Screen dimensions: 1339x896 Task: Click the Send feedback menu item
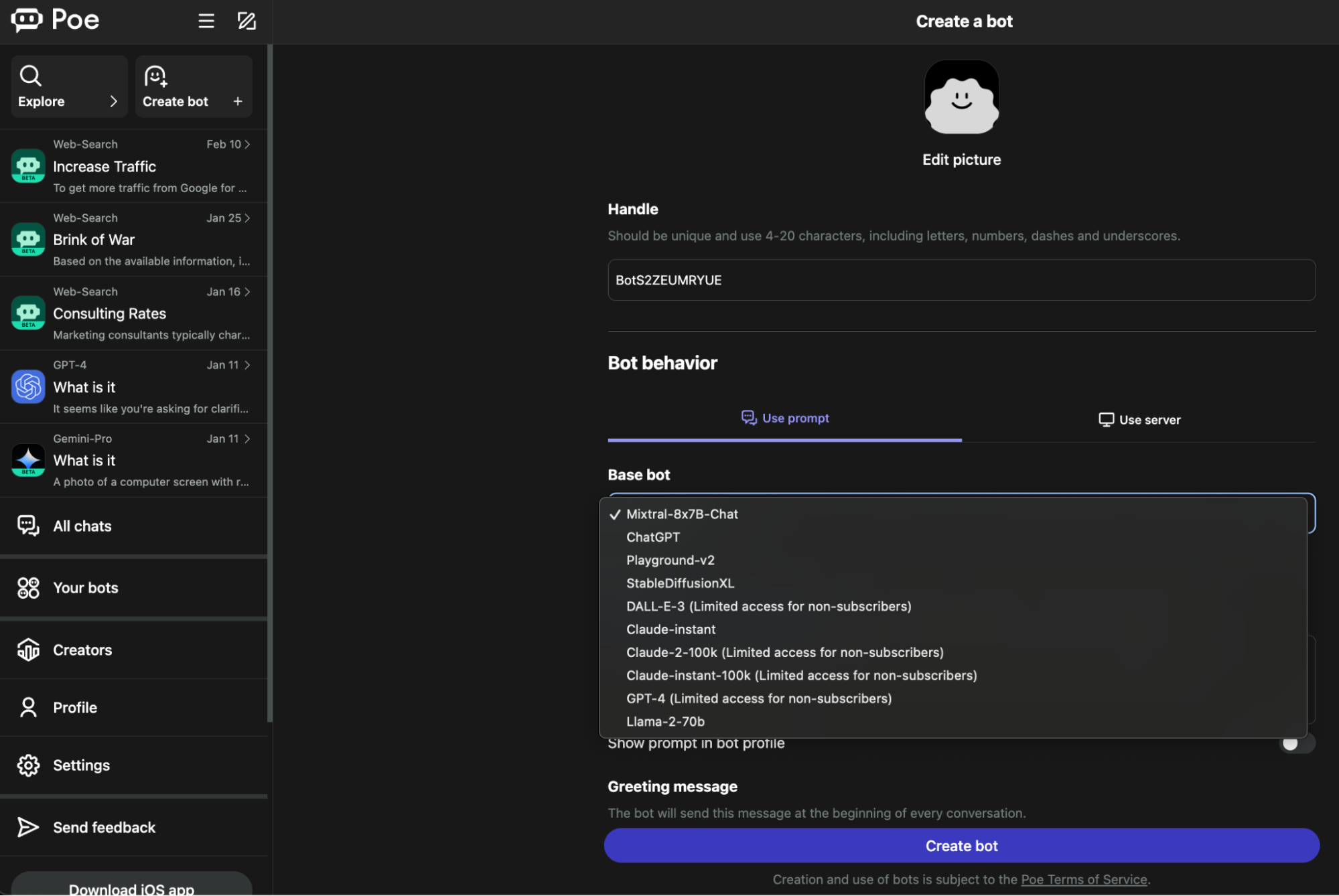click(x=104, y=826)
